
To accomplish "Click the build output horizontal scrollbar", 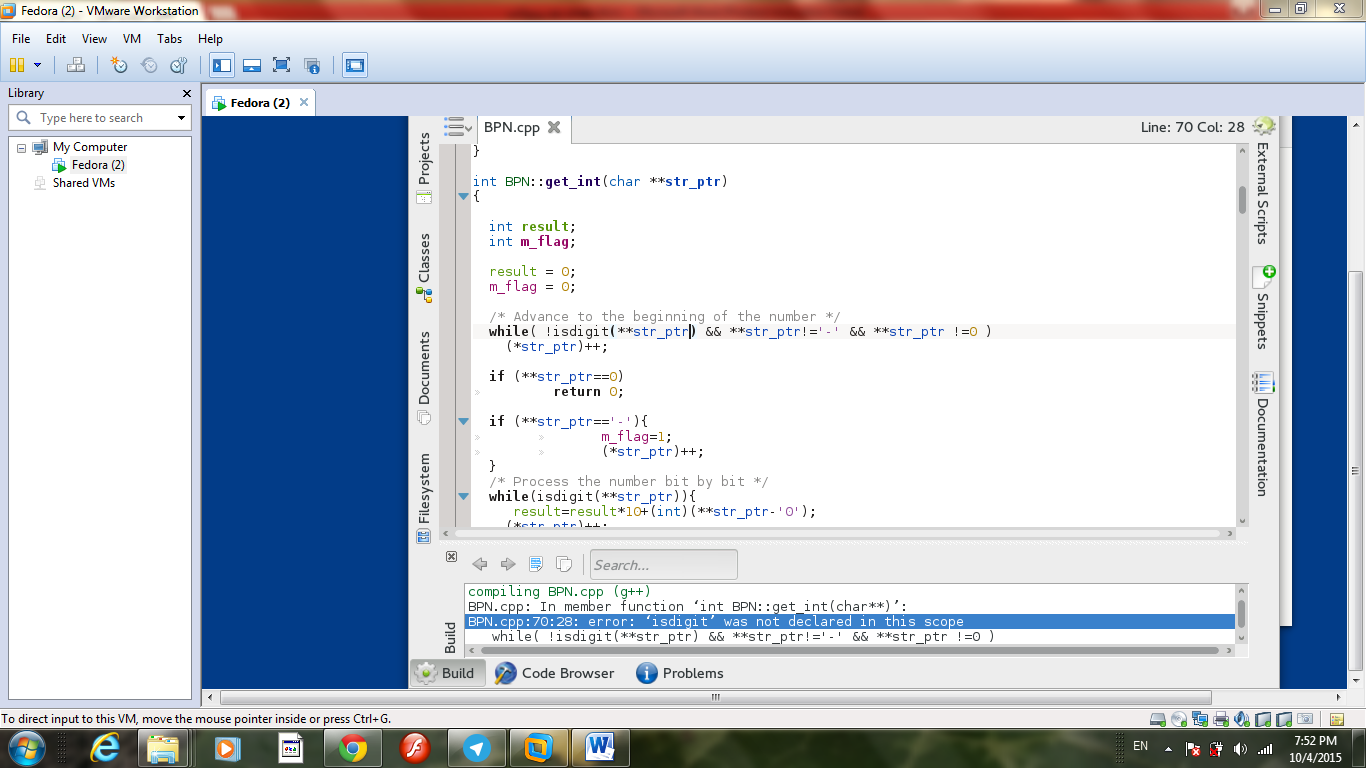I will pos(849,650).
